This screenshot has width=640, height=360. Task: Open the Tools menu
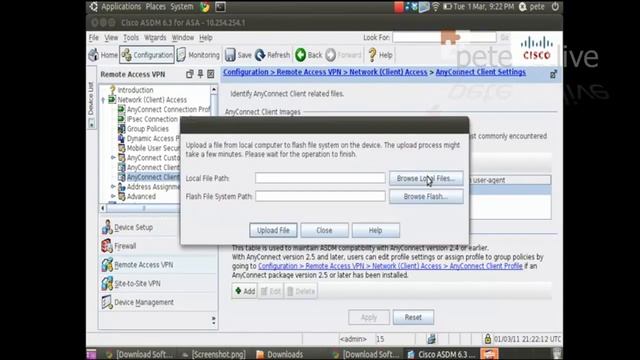coord(131,38)
